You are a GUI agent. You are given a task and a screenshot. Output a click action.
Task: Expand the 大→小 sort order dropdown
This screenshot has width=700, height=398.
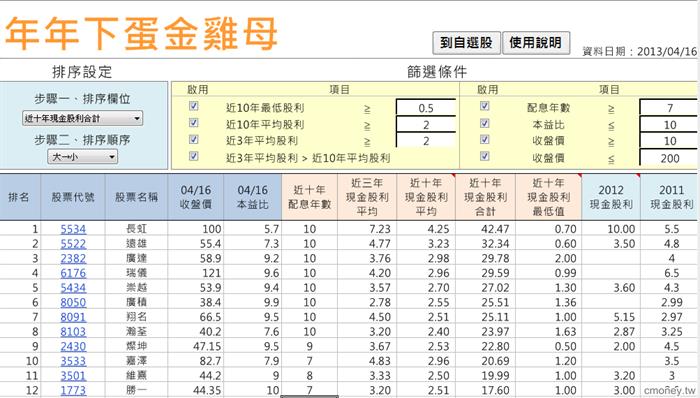[83, 157]
